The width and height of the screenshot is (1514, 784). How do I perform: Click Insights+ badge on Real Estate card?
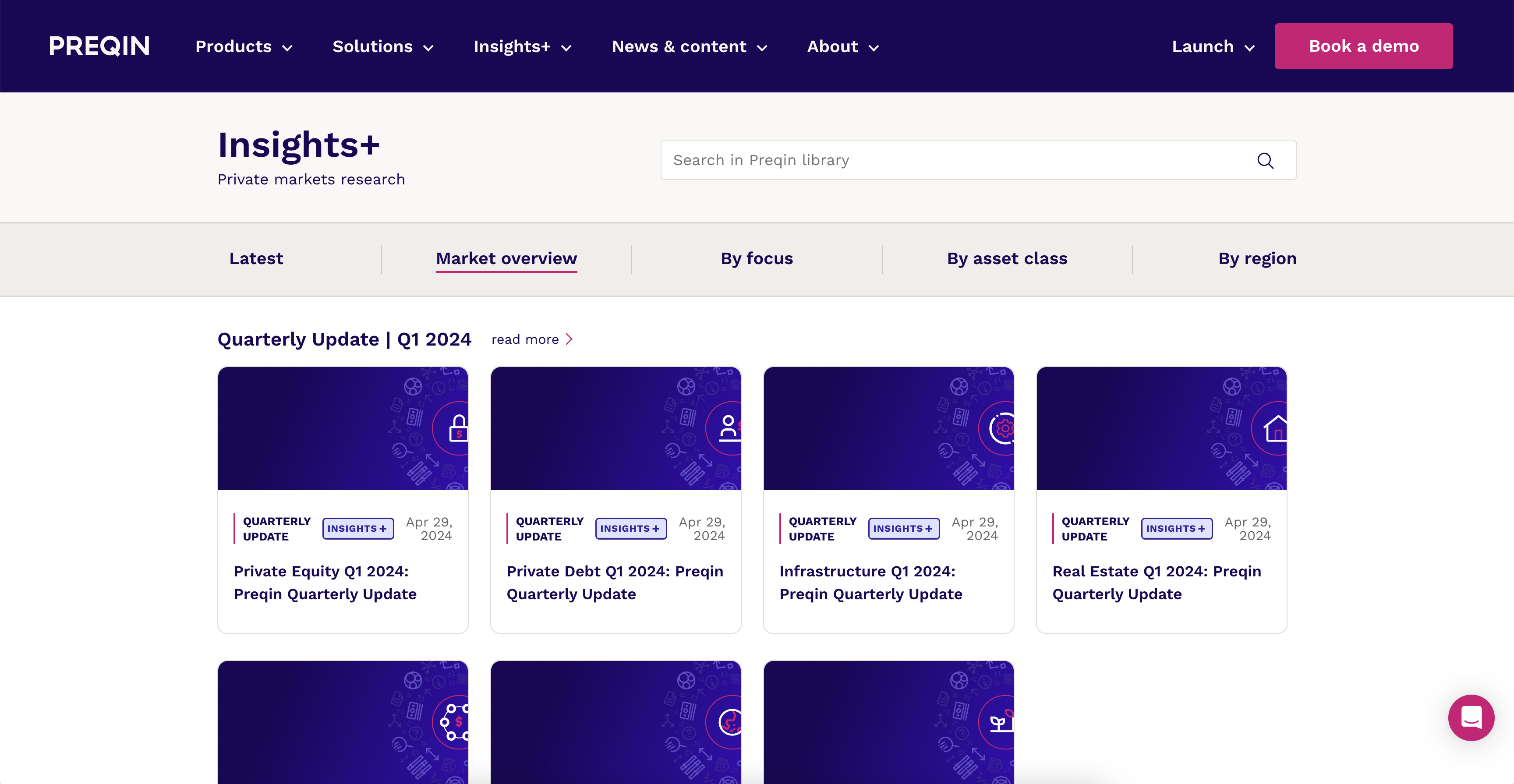[1177, 528]
